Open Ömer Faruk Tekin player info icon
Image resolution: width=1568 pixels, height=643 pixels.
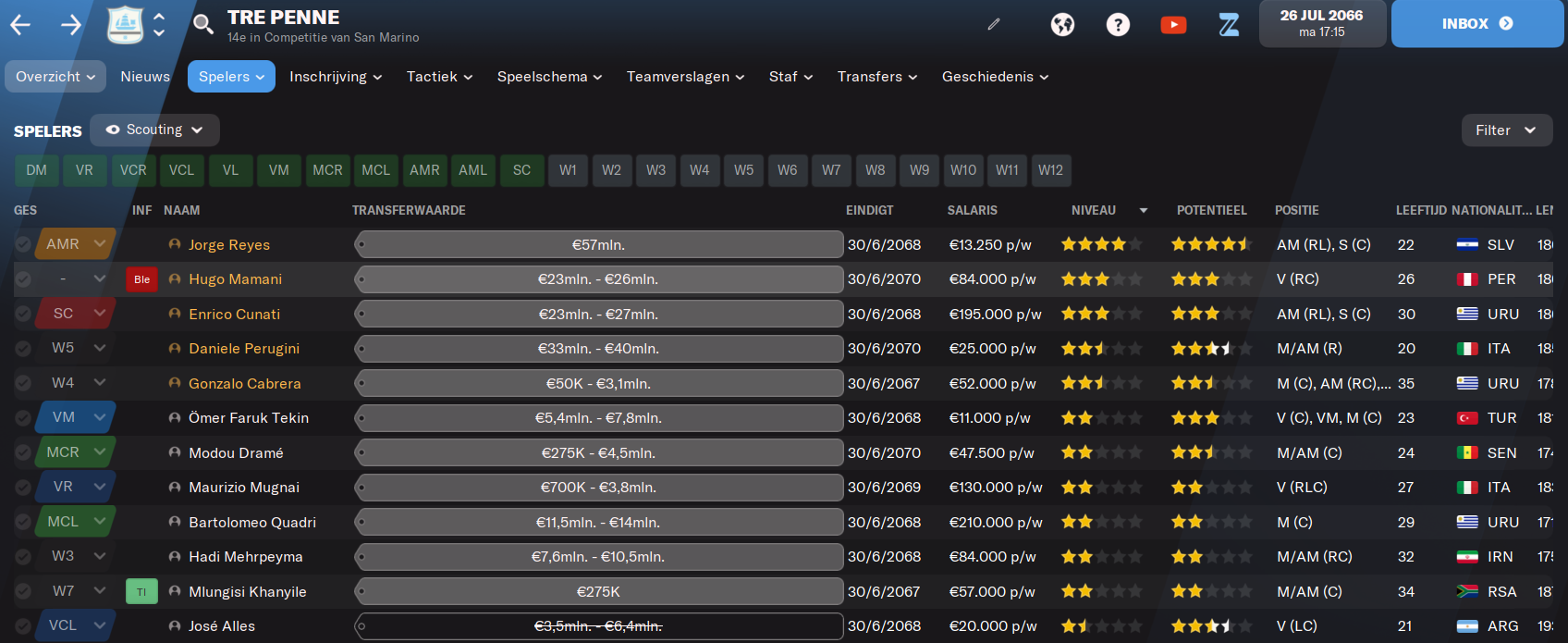coord(175,417)
